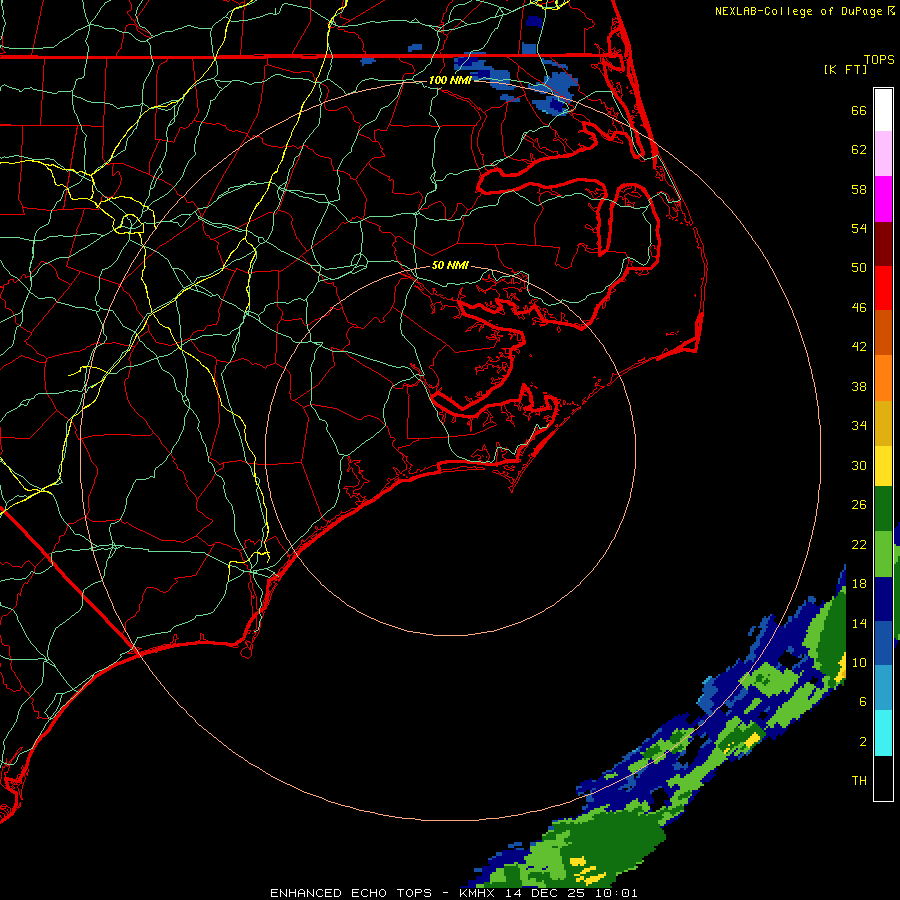Click the "K FT" units label
This screenshot has height=900, width=900.
[x=846, y=69]
